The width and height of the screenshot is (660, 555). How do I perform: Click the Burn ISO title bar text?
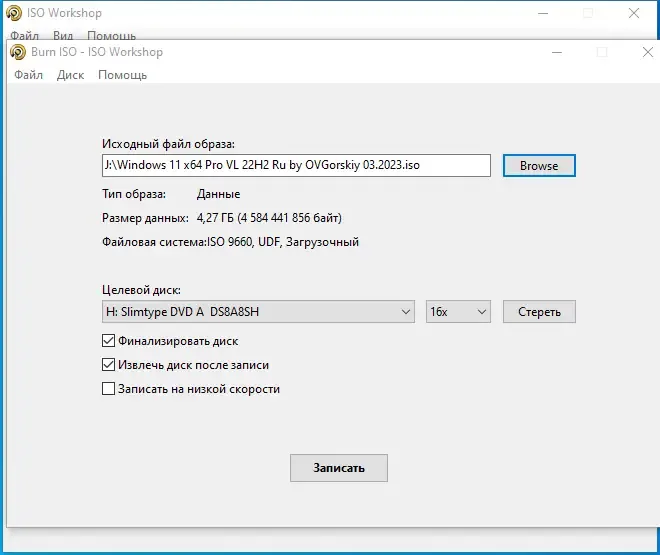pyautogui.click(x=97, y=52)
